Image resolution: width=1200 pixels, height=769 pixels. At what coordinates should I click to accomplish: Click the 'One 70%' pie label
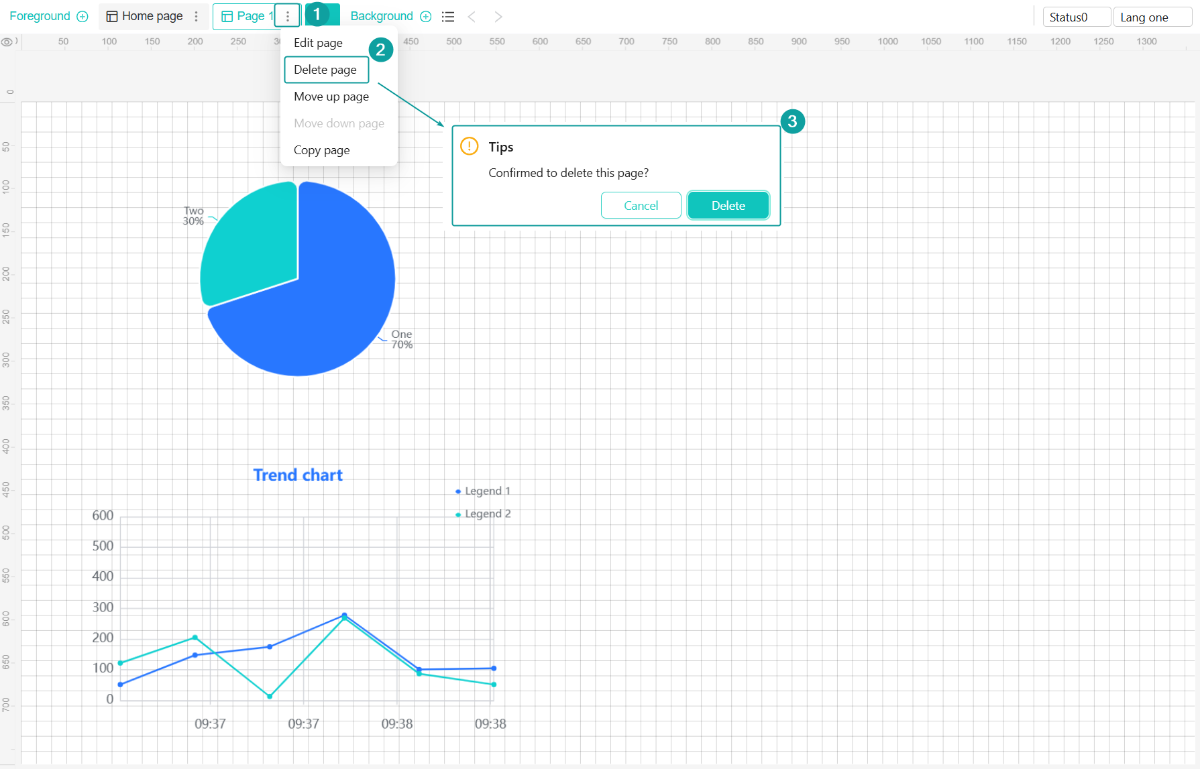[x=402, y=340]
